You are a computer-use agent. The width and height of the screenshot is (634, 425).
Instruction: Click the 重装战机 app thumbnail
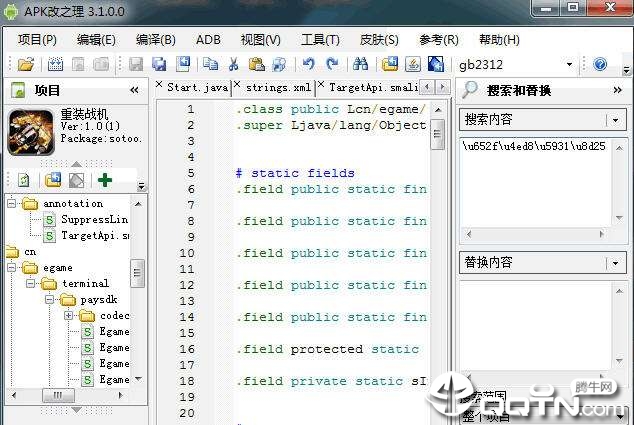[31, 132]
